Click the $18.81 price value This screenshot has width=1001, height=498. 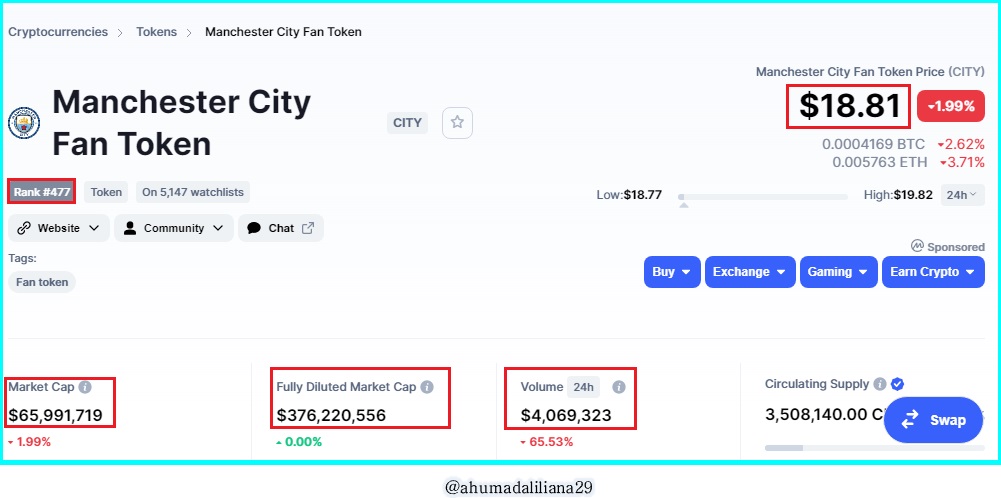pyautogui.click(x=848, y=106)
